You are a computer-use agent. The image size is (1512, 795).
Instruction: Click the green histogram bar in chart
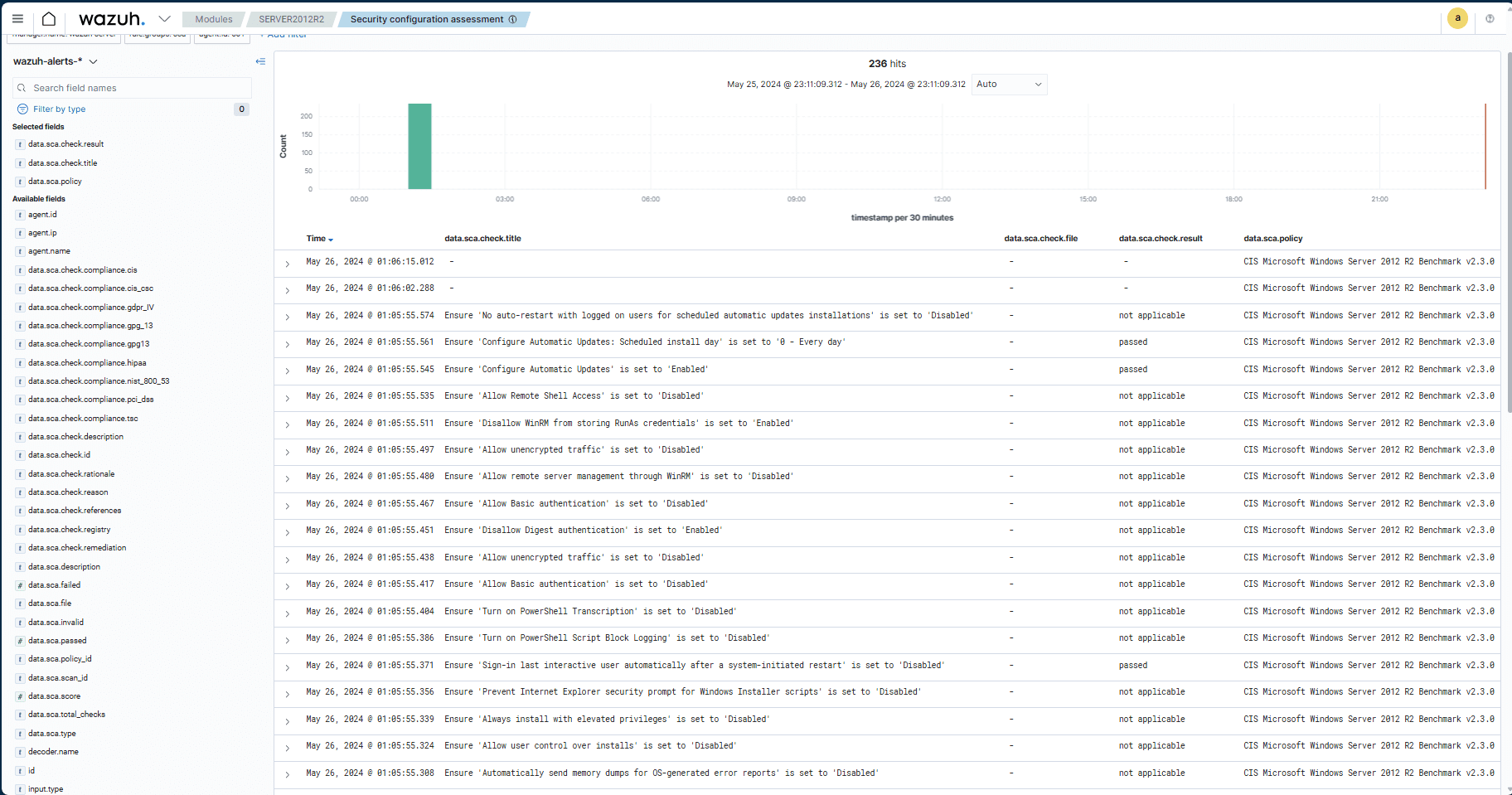419,146
